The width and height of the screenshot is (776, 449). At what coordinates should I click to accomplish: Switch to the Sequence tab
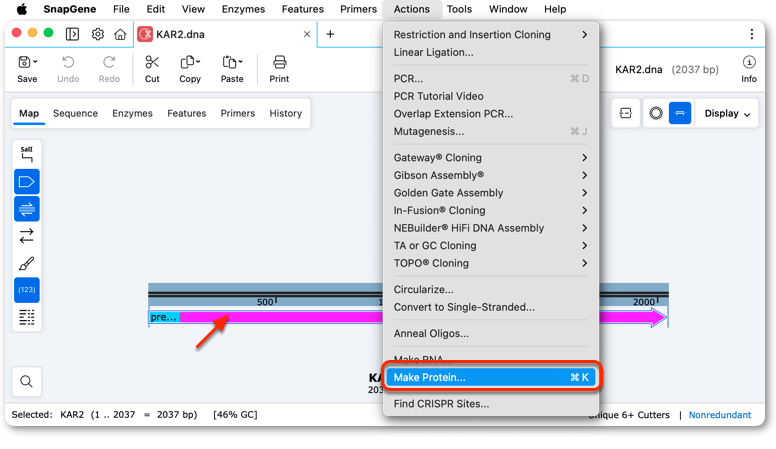75,113
